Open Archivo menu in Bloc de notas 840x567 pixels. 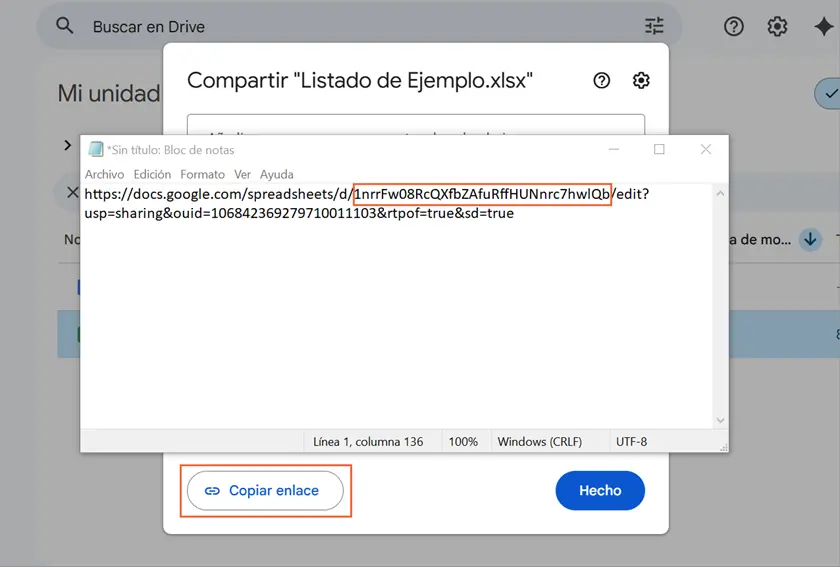click(104, 174)
